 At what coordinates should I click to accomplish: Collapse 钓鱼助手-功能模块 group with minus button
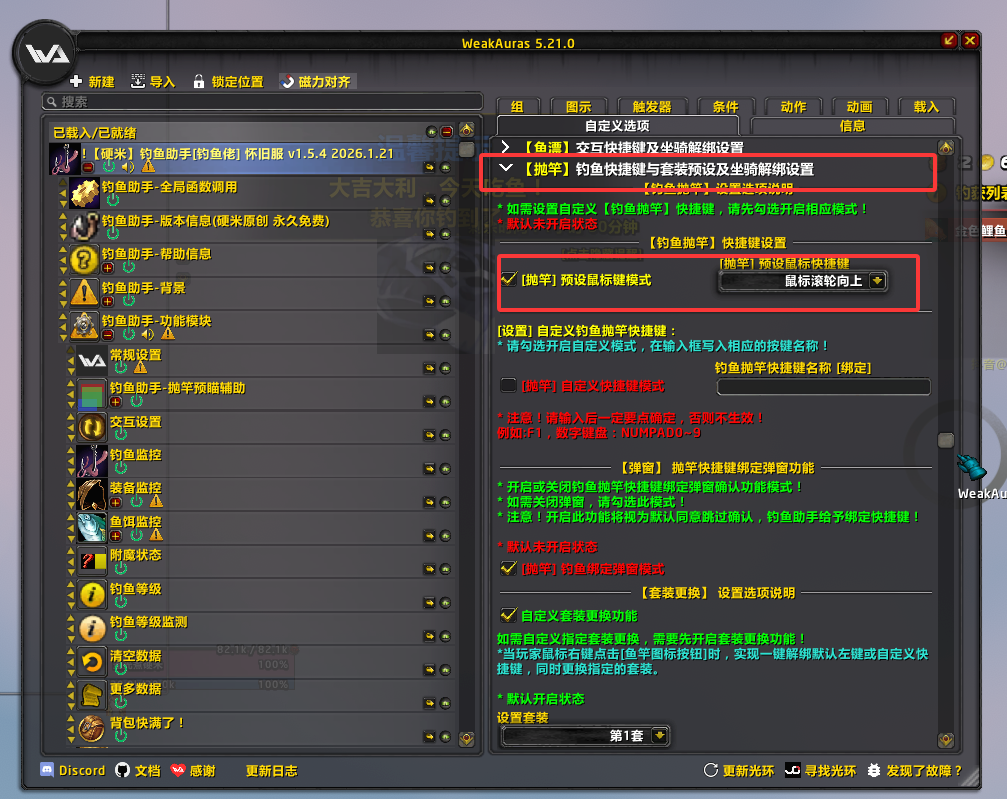click(x=108, y=335)
